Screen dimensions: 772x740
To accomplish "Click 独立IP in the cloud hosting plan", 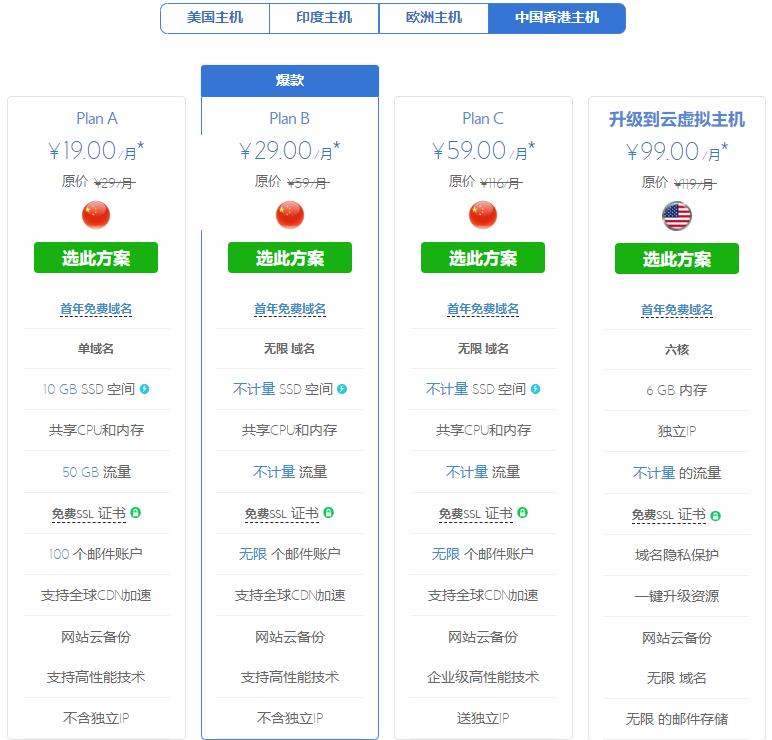I will [677, 431].
